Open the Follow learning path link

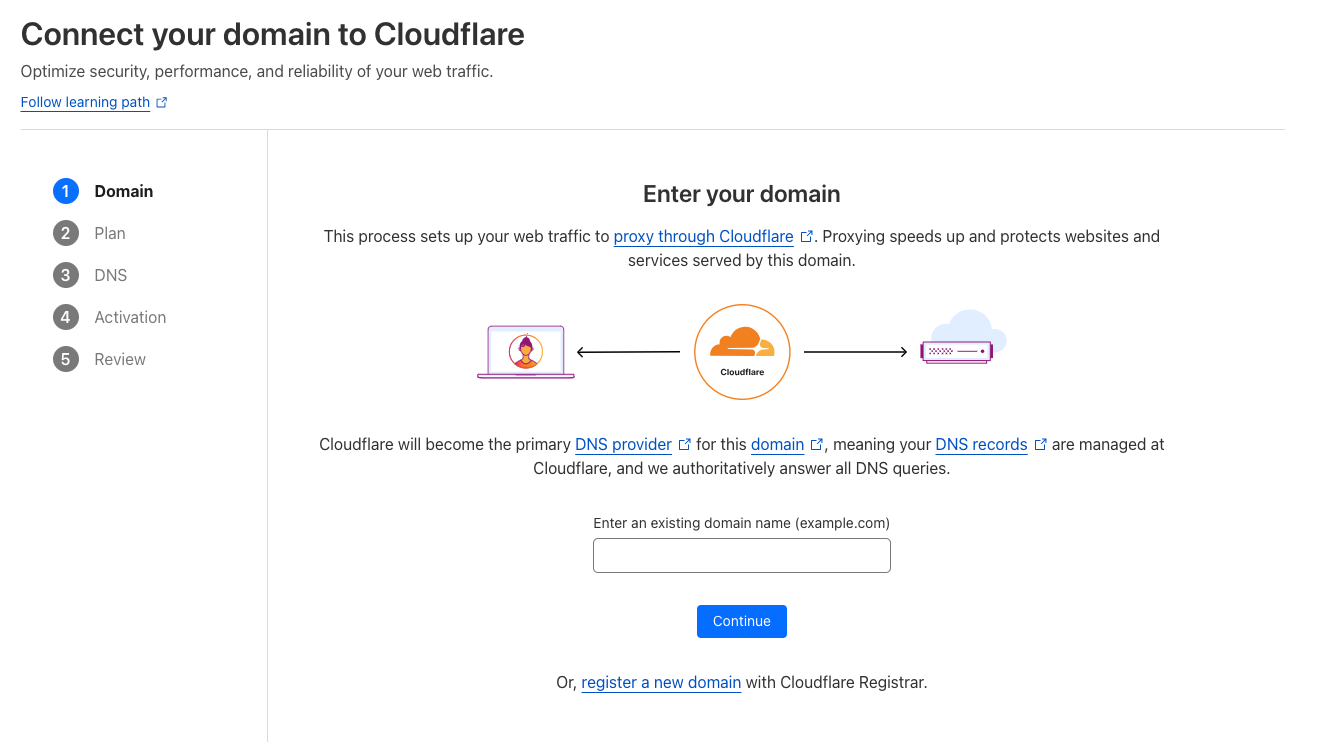85,102
